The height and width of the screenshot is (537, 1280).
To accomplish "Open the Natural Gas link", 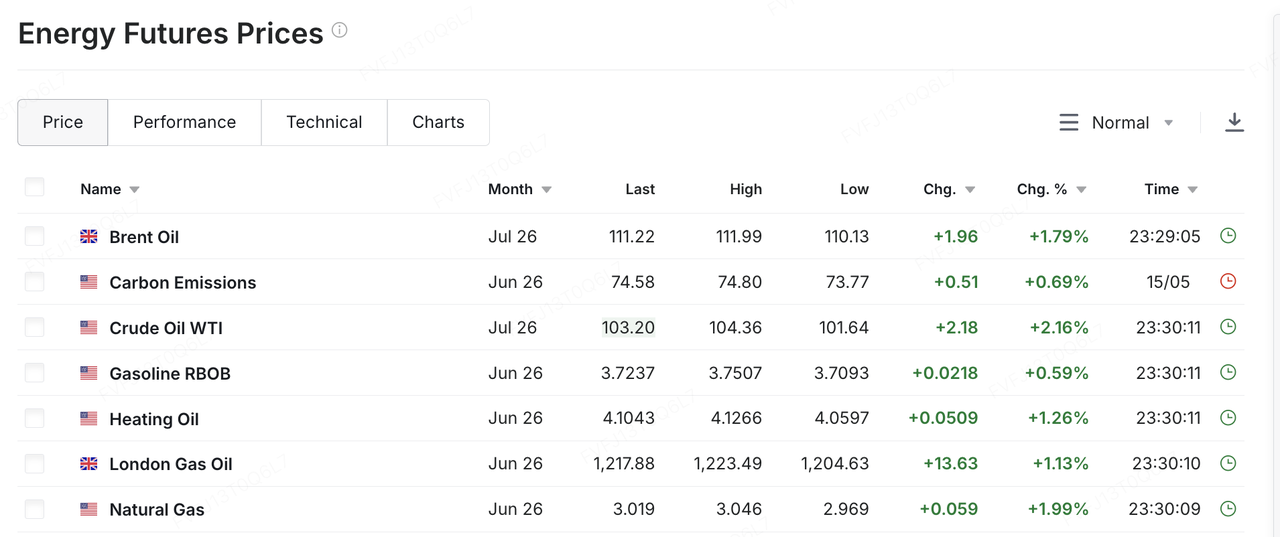I will [x=157, y=510].
